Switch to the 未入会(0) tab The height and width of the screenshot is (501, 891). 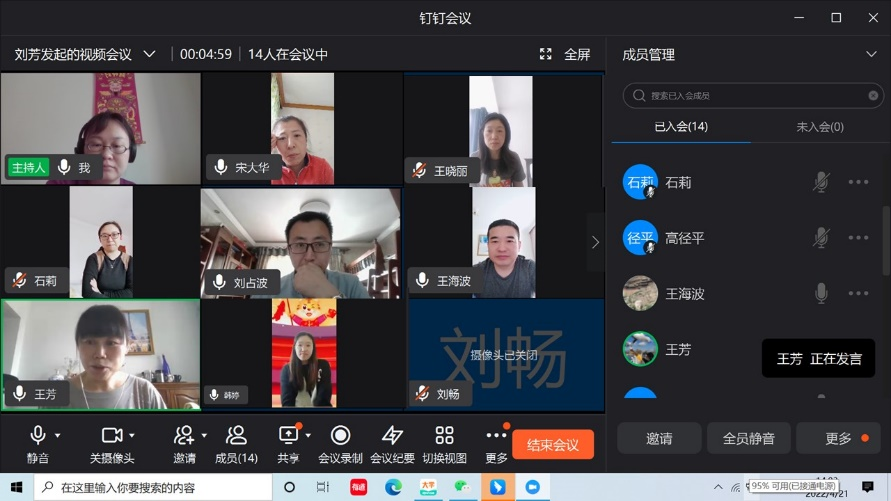click(x=819, y=127)
